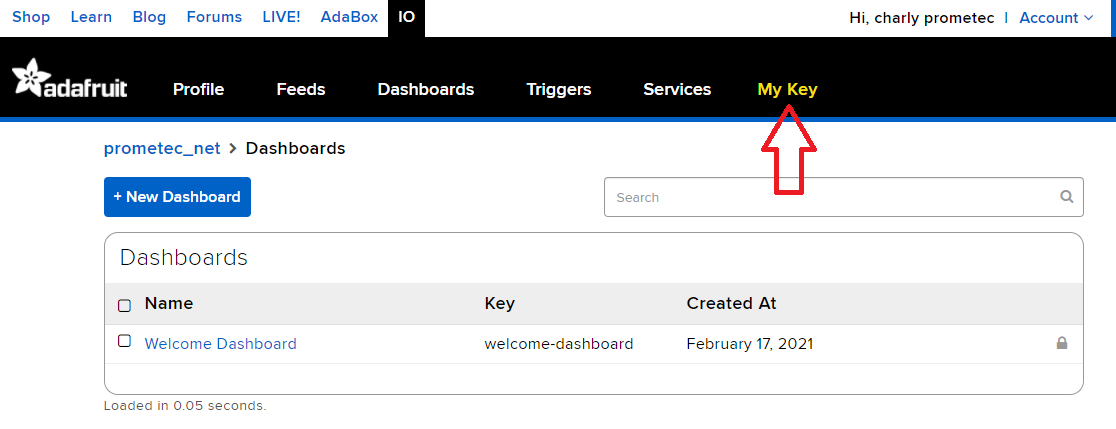Select the IO tab in top bar
The image size is (1116, 429).
coord(406,17)
